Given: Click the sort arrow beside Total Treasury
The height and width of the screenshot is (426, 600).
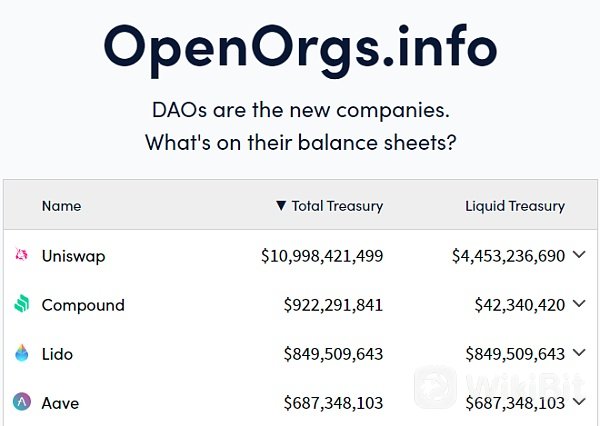Looking at the screenshot, I should pyautogui.click(x=281, y=206).
